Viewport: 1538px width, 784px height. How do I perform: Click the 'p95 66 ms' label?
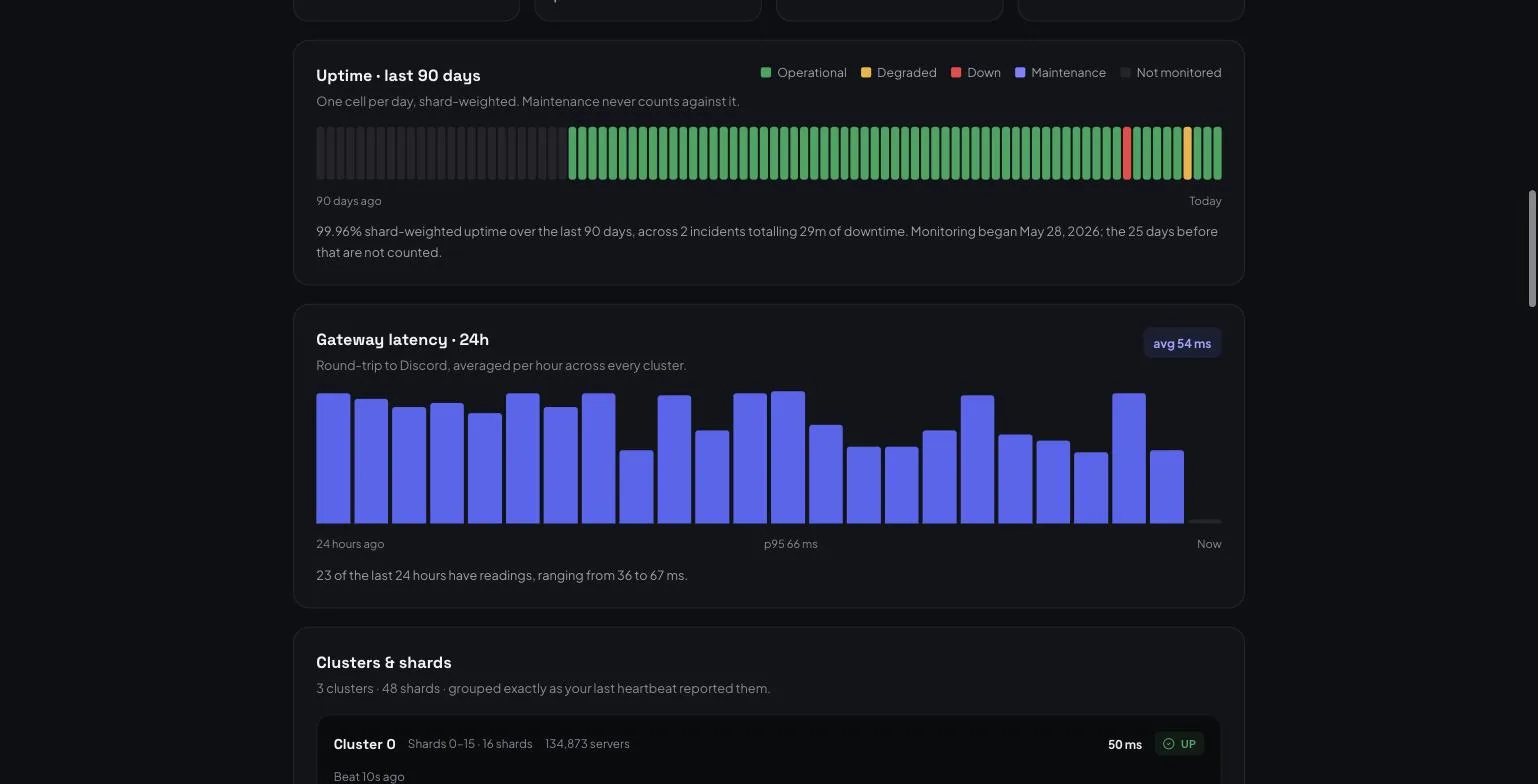point(791,544)
